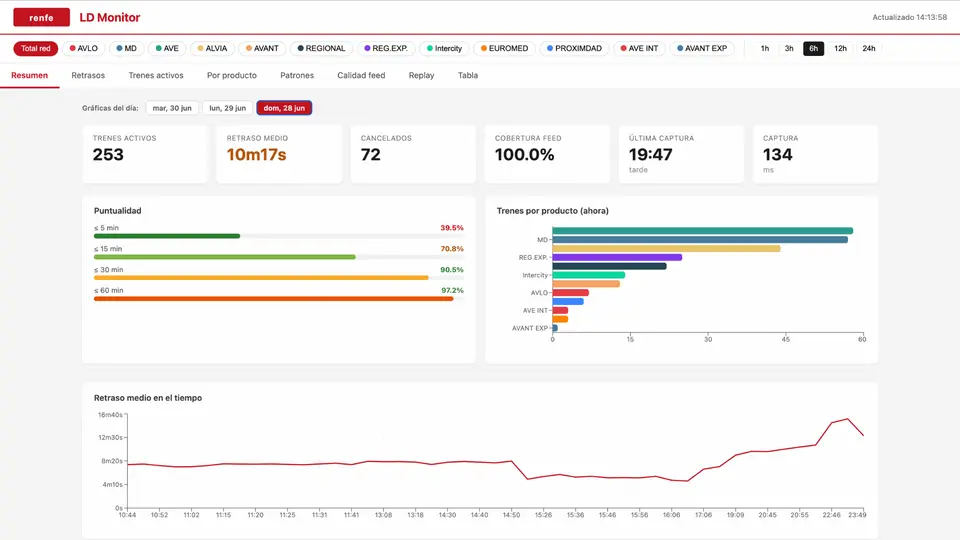The width and height of the screenshot is (960, 540).
Task: Click the Trenes activos 253 card
Action: [x=145, y=154]
